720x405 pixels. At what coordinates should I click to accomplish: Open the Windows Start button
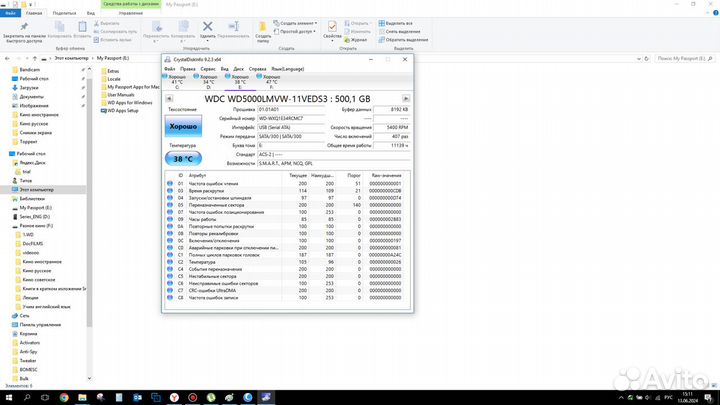tap(9, 398)
